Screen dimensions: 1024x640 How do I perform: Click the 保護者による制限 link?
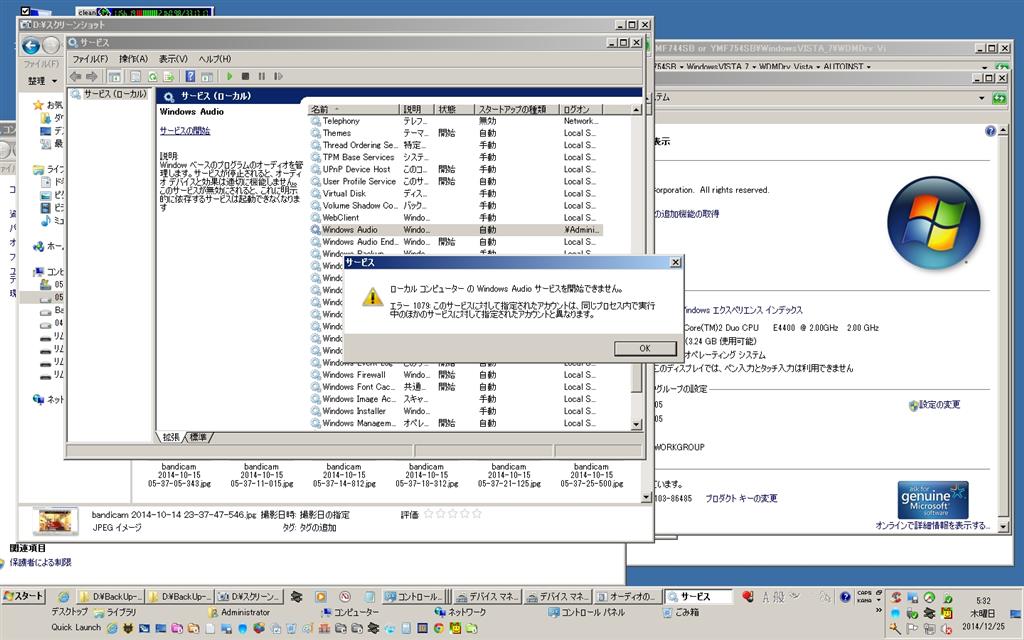click(x=40, y=562)
